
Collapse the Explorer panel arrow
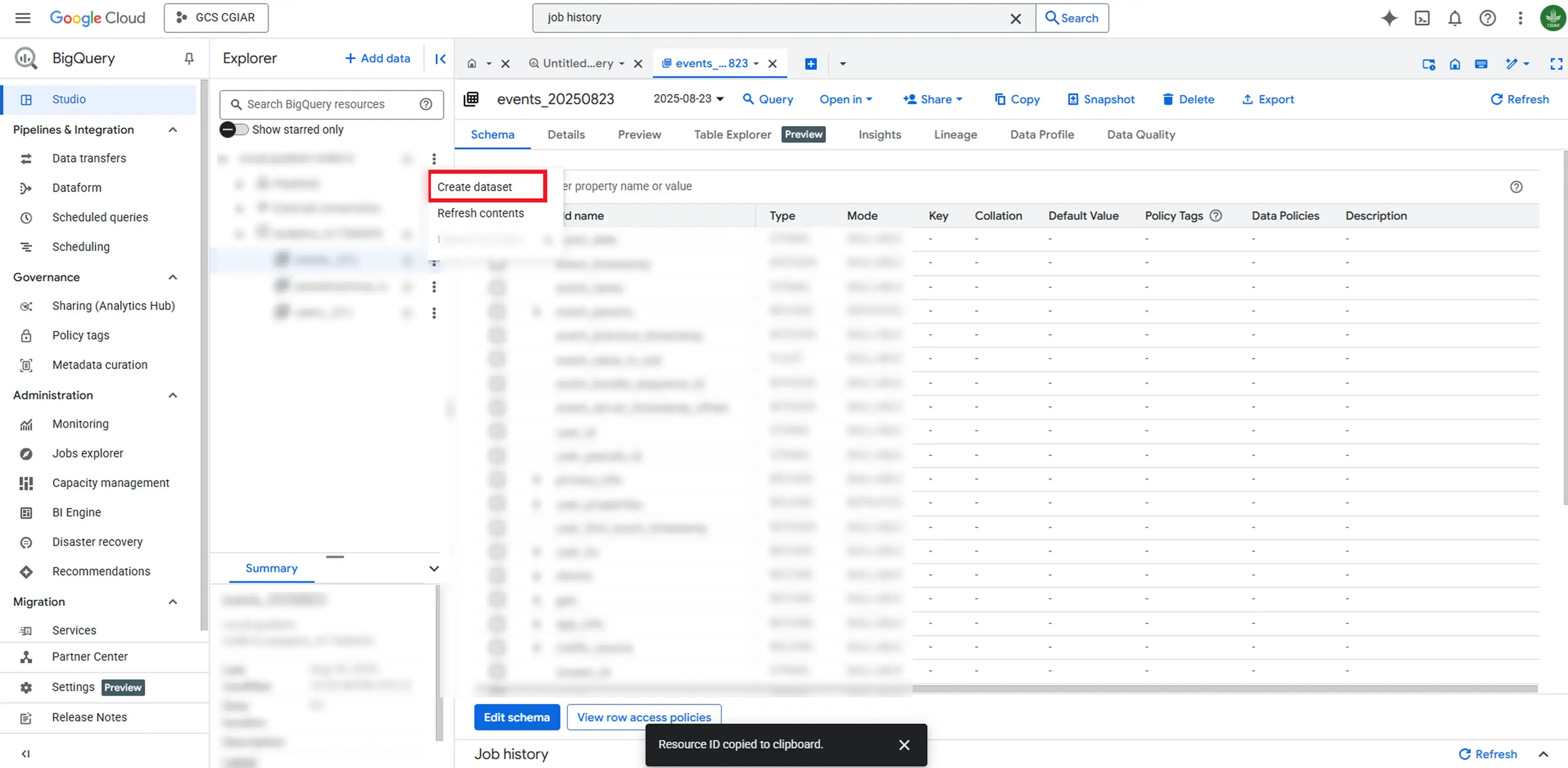pos(440,59)
